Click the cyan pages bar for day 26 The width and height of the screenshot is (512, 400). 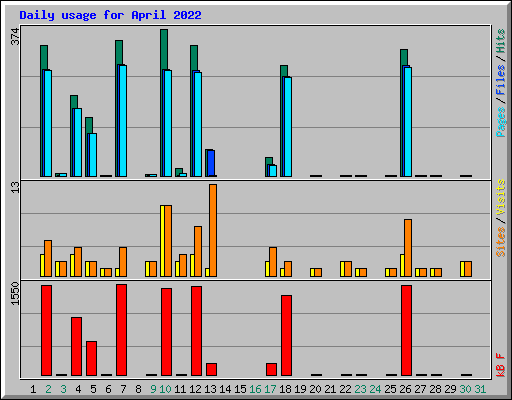click(x=408, y=122)
